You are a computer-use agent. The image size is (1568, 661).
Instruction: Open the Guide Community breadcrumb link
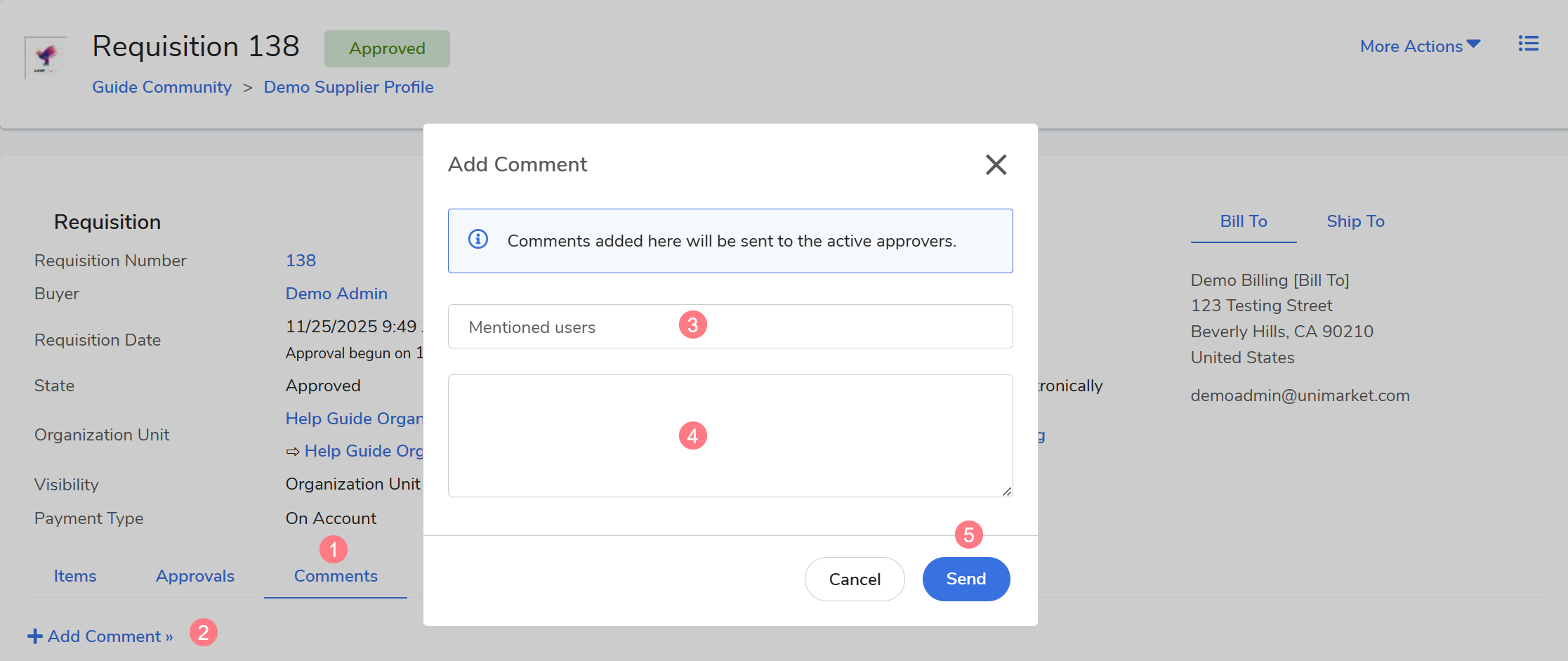162,87
